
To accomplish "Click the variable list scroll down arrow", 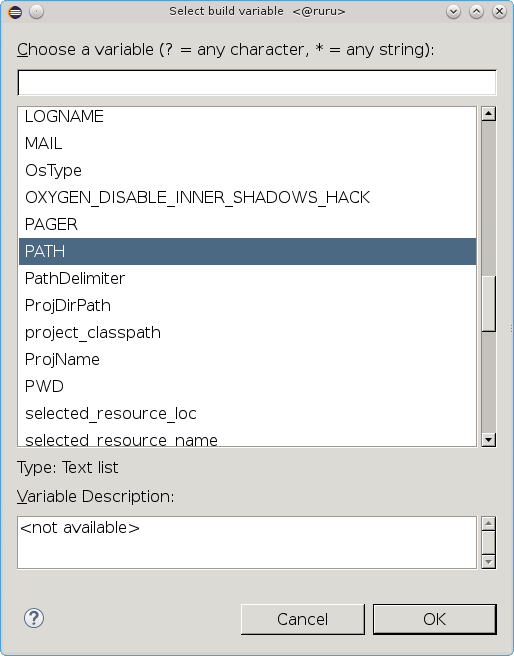I will coord(488,440).
